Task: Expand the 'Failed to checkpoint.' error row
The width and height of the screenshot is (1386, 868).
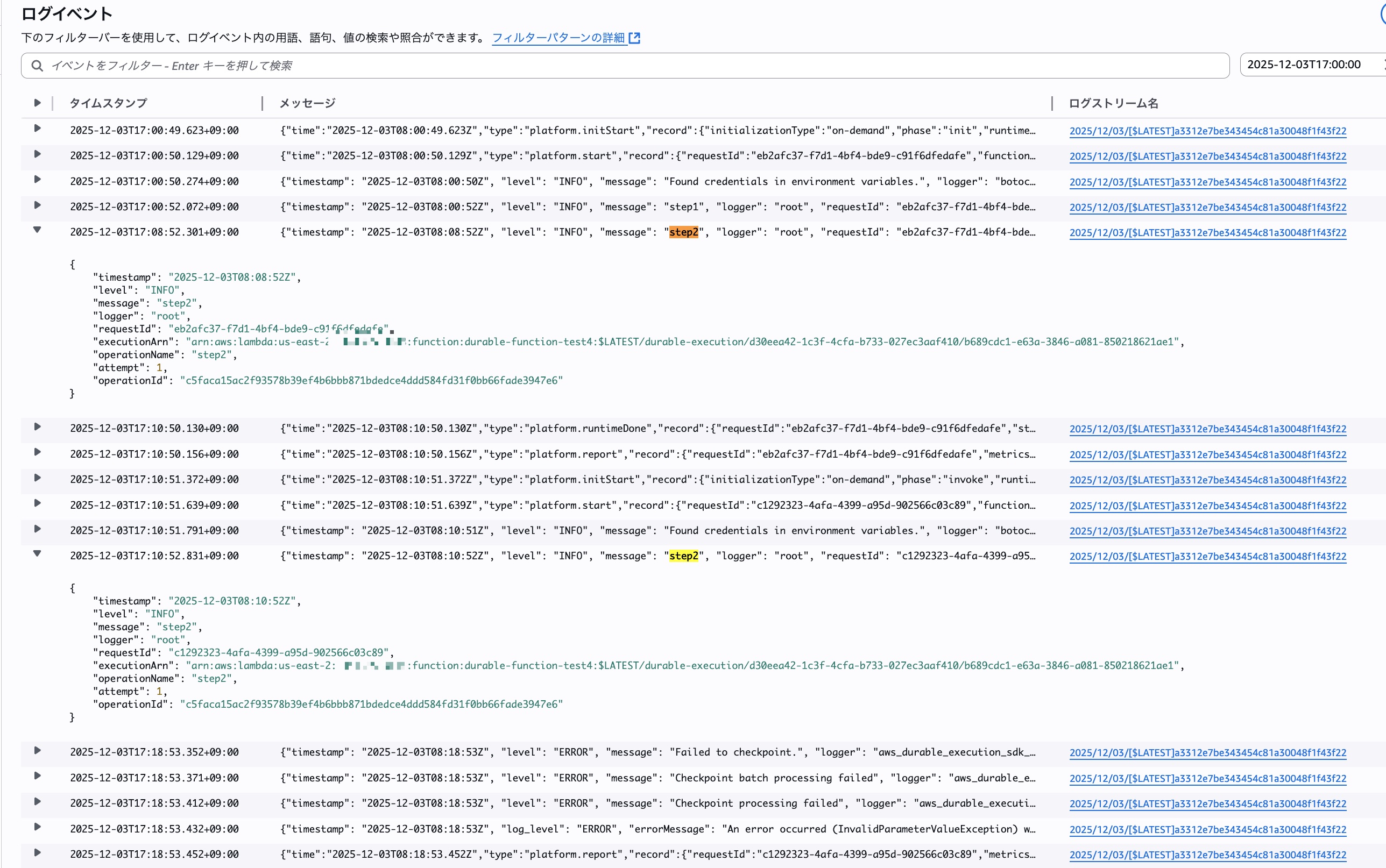Action: tap(37, 750)
